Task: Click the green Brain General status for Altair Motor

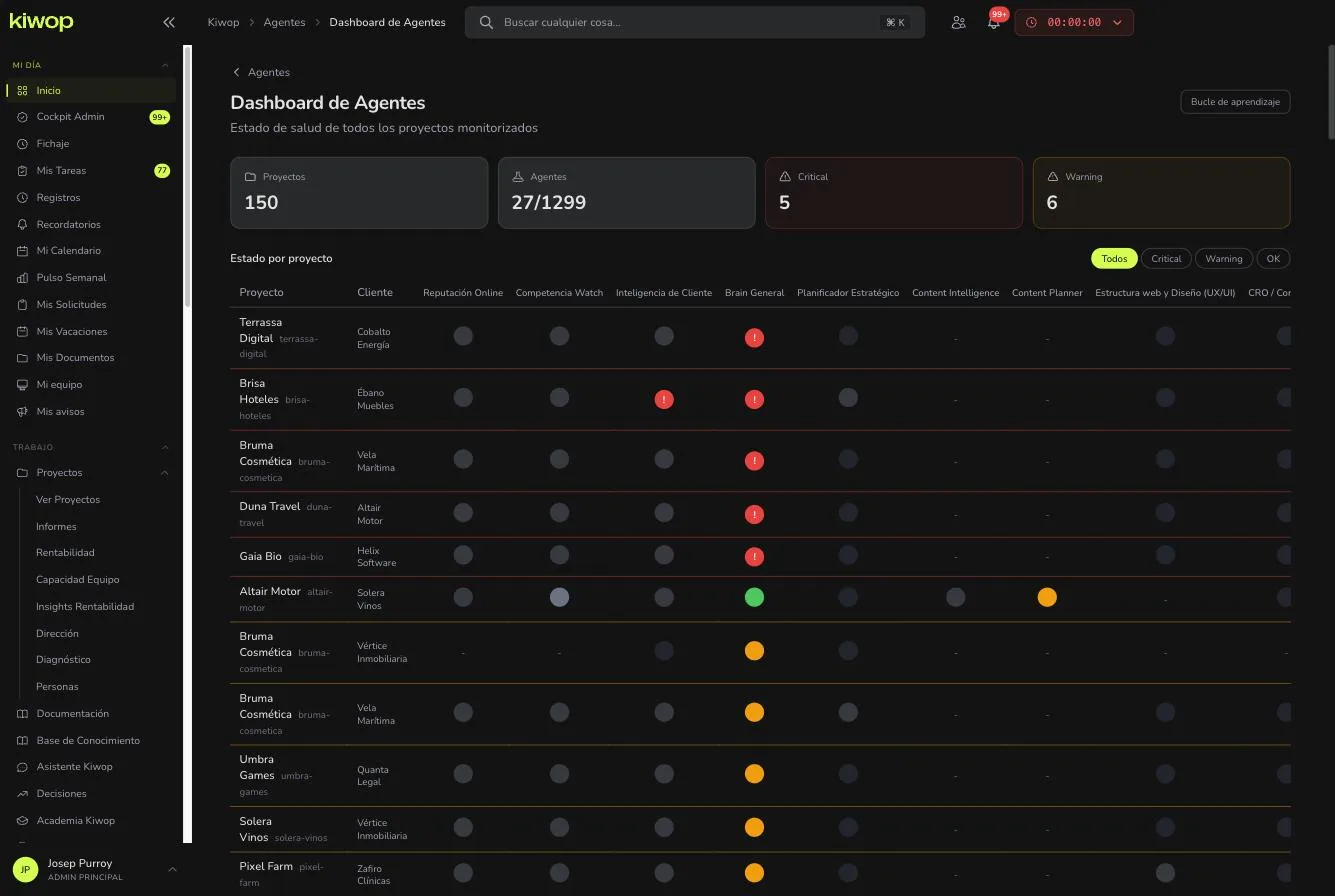Action: tap(754, 597)
